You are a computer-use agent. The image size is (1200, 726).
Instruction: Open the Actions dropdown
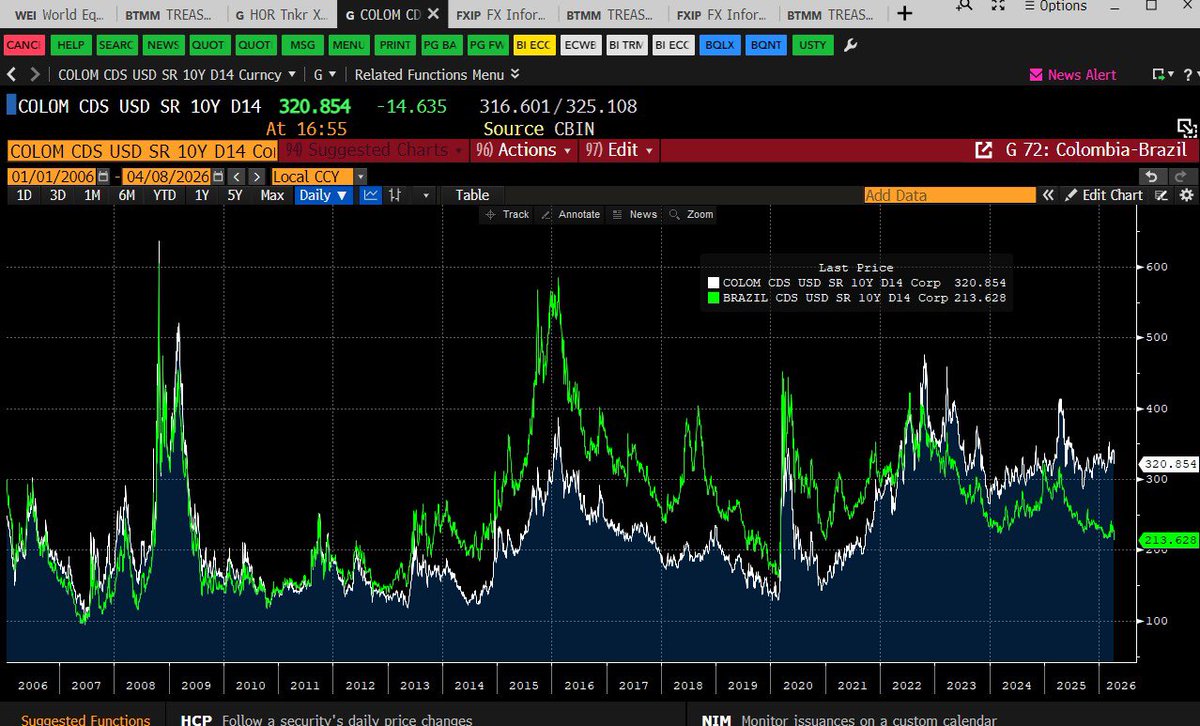pos(525,150)
